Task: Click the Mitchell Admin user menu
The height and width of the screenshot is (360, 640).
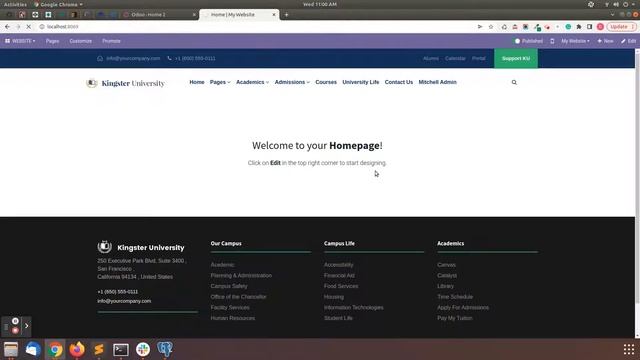Action: (x=437, y=82)
